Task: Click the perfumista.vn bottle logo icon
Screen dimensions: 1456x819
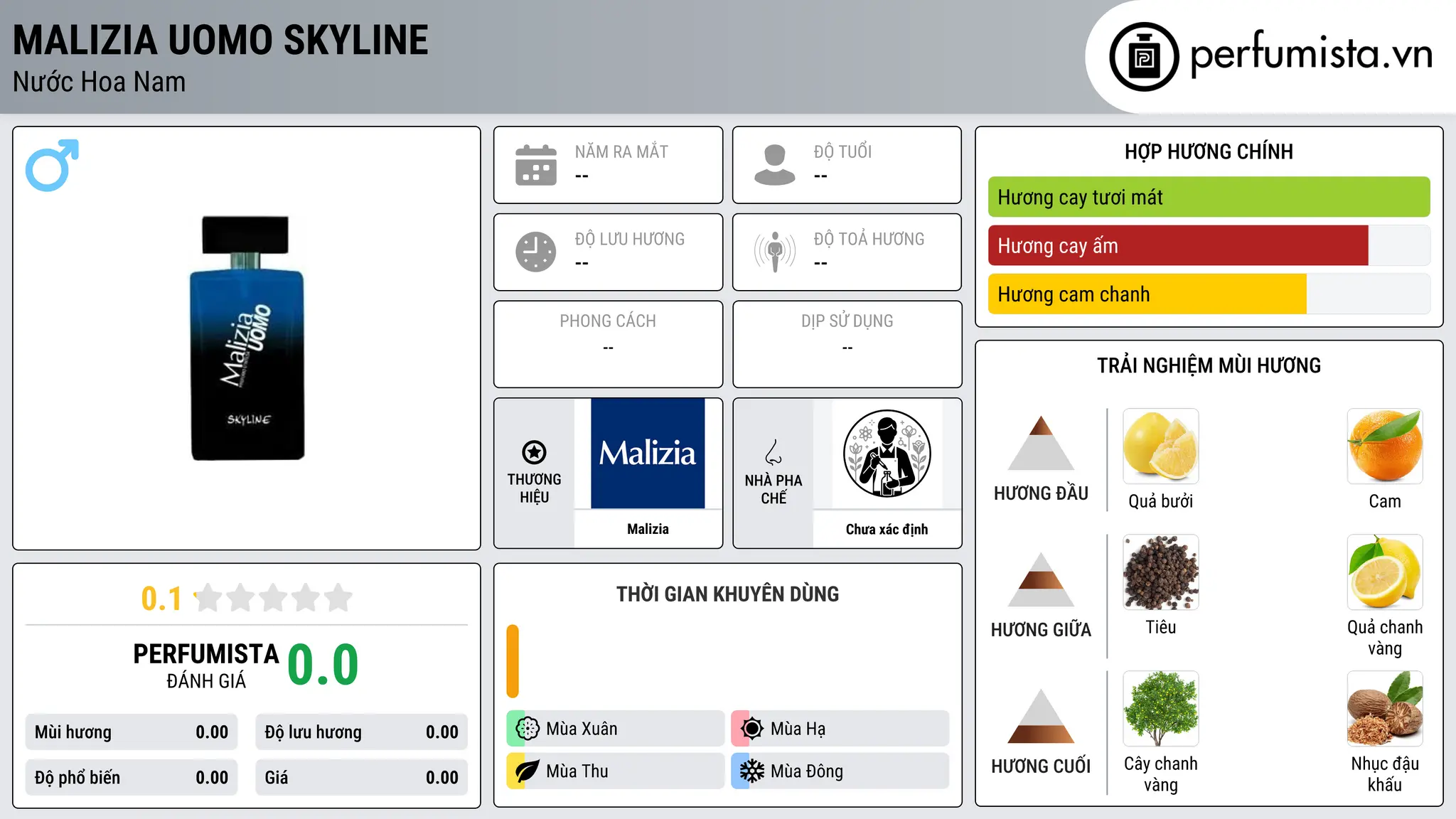Action: [x=1144, y=57]
